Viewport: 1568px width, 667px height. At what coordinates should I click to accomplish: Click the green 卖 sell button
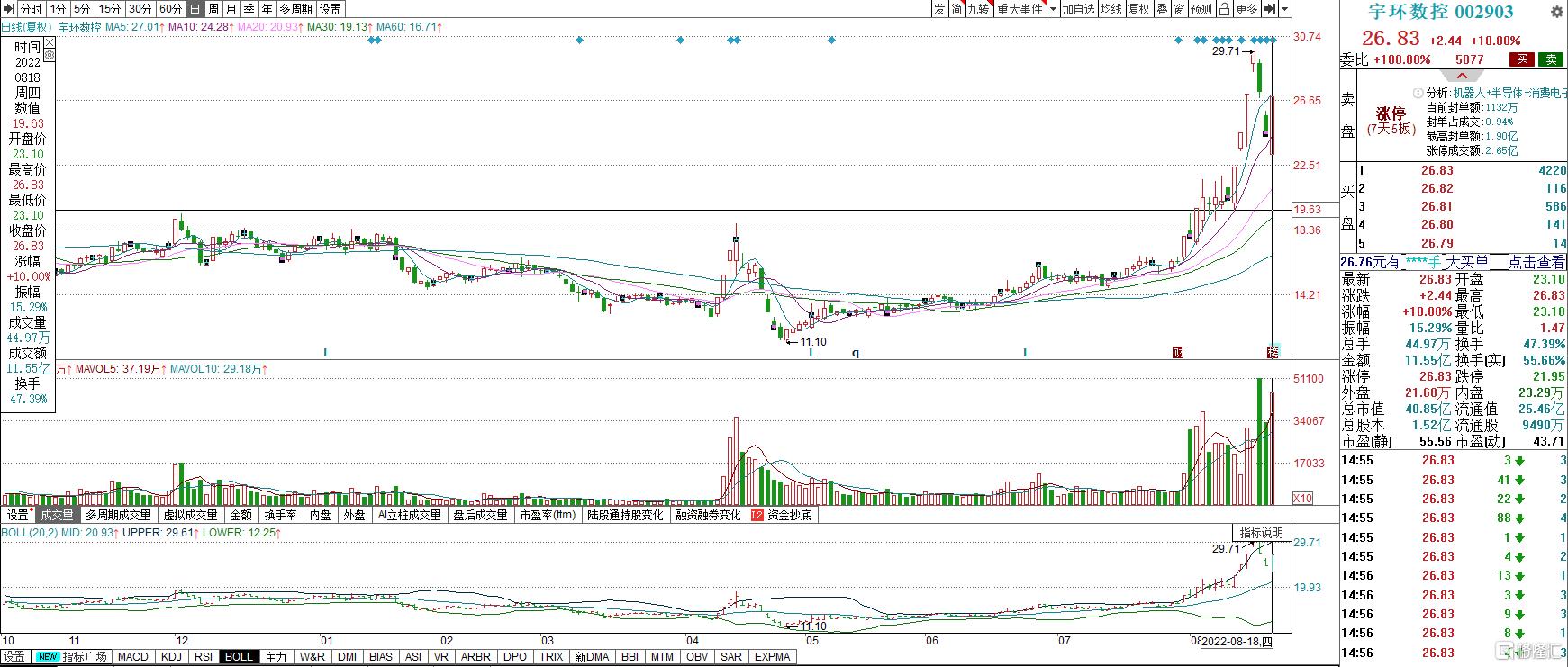(1550, 59)
